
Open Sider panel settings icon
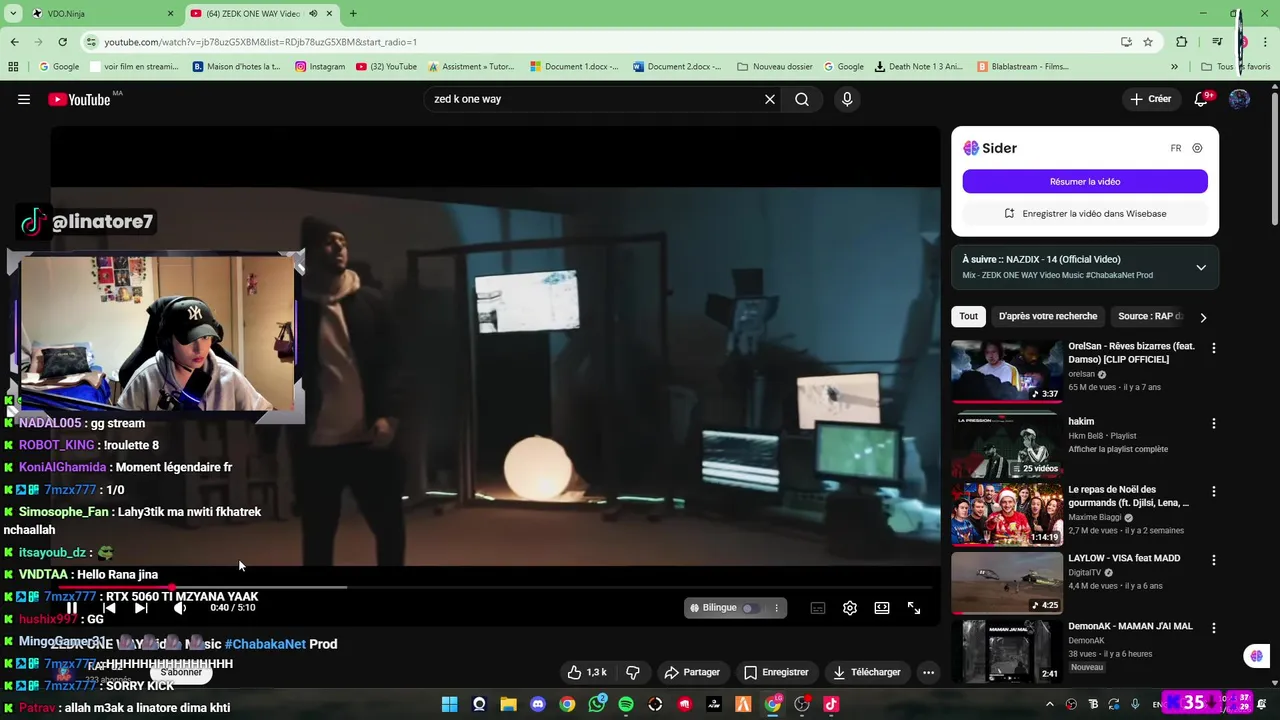click(1197, 148)
